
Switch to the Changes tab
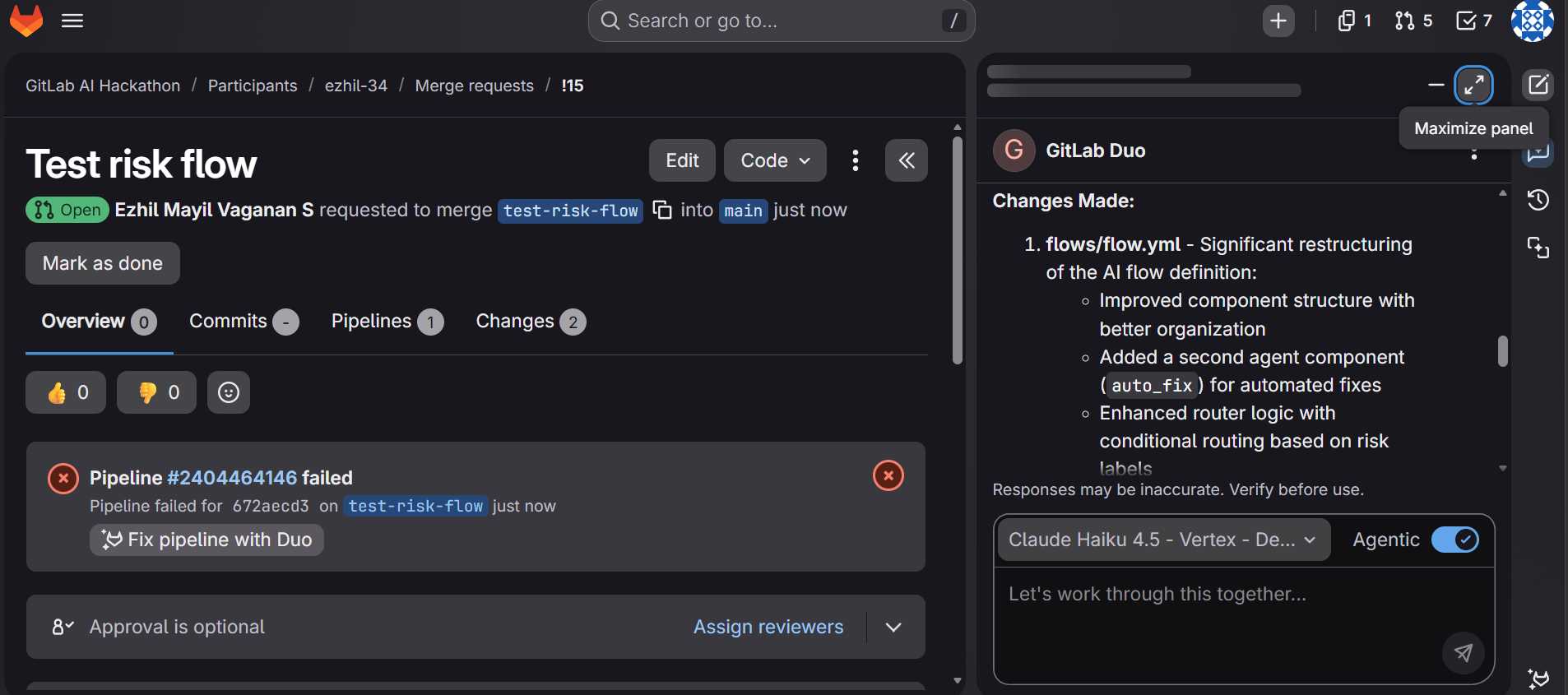(531, 322)
